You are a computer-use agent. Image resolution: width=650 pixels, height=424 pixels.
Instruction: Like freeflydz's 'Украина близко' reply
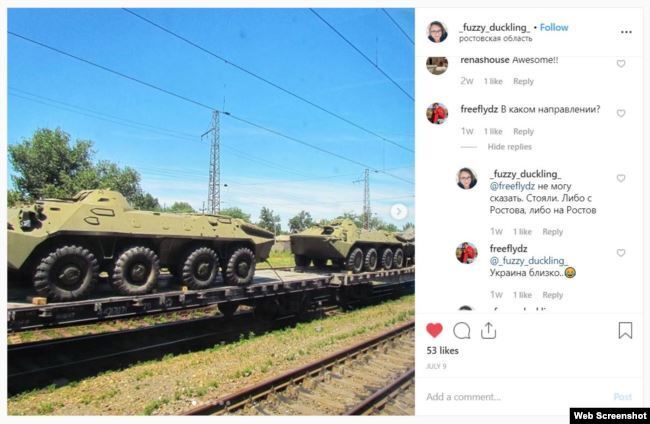621,253
